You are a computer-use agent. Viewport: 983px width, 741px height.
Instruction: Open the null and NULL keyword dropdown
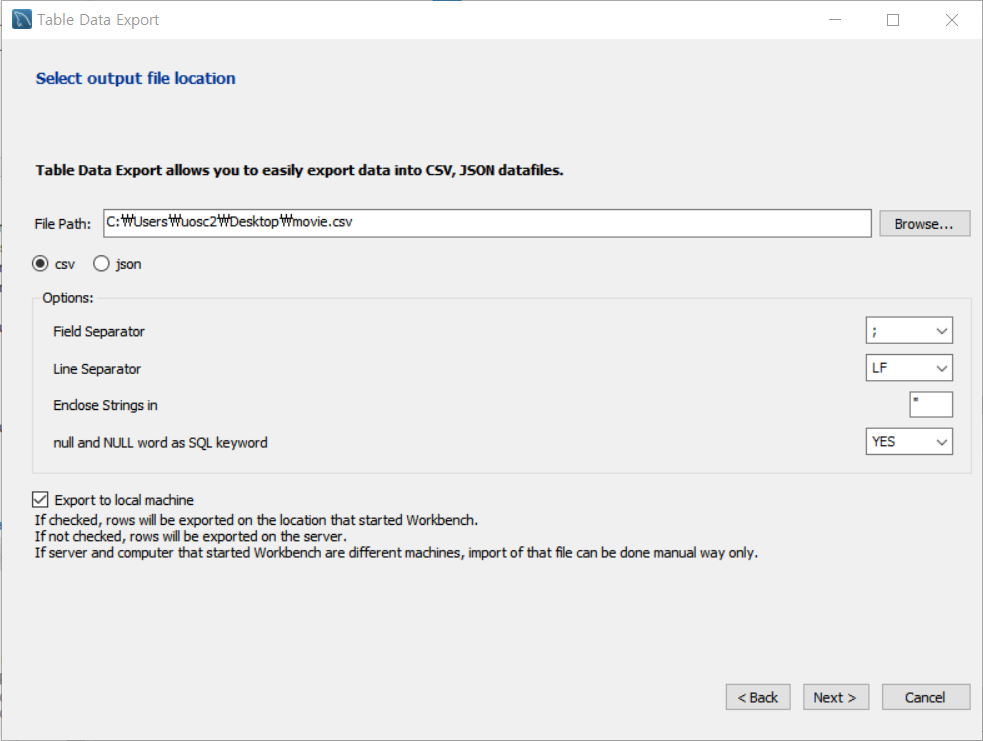pos(909,441)
